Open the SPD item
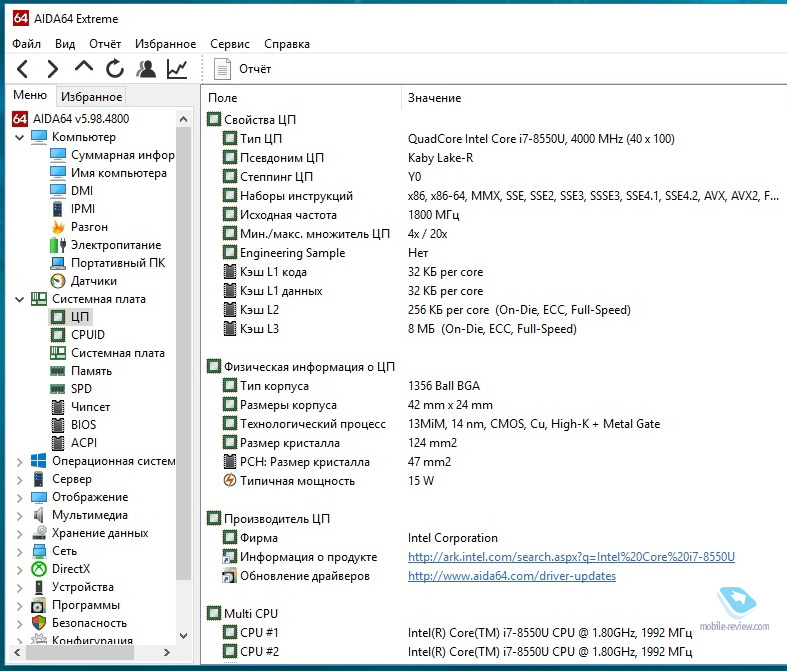 click(71, 388)
